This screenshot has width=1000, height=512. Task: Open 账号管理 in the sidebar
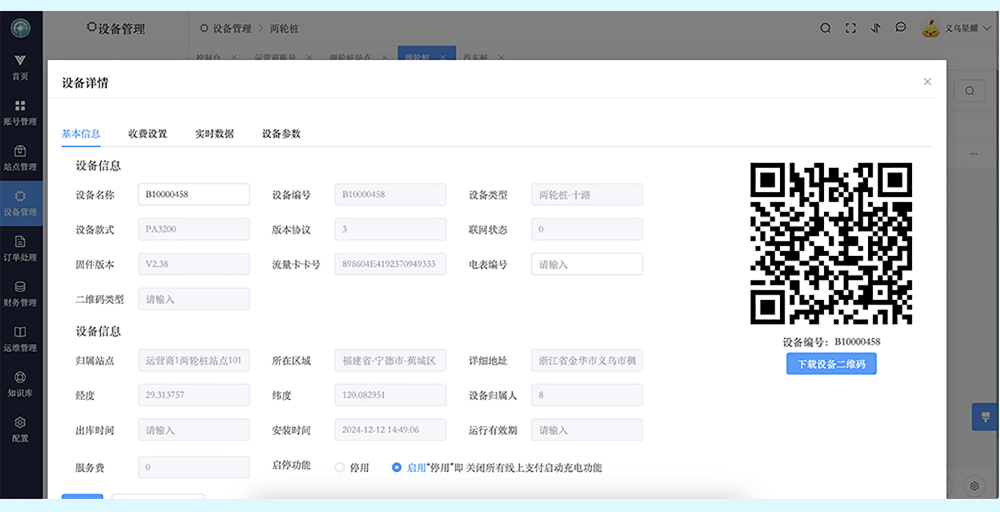point(20,112)
